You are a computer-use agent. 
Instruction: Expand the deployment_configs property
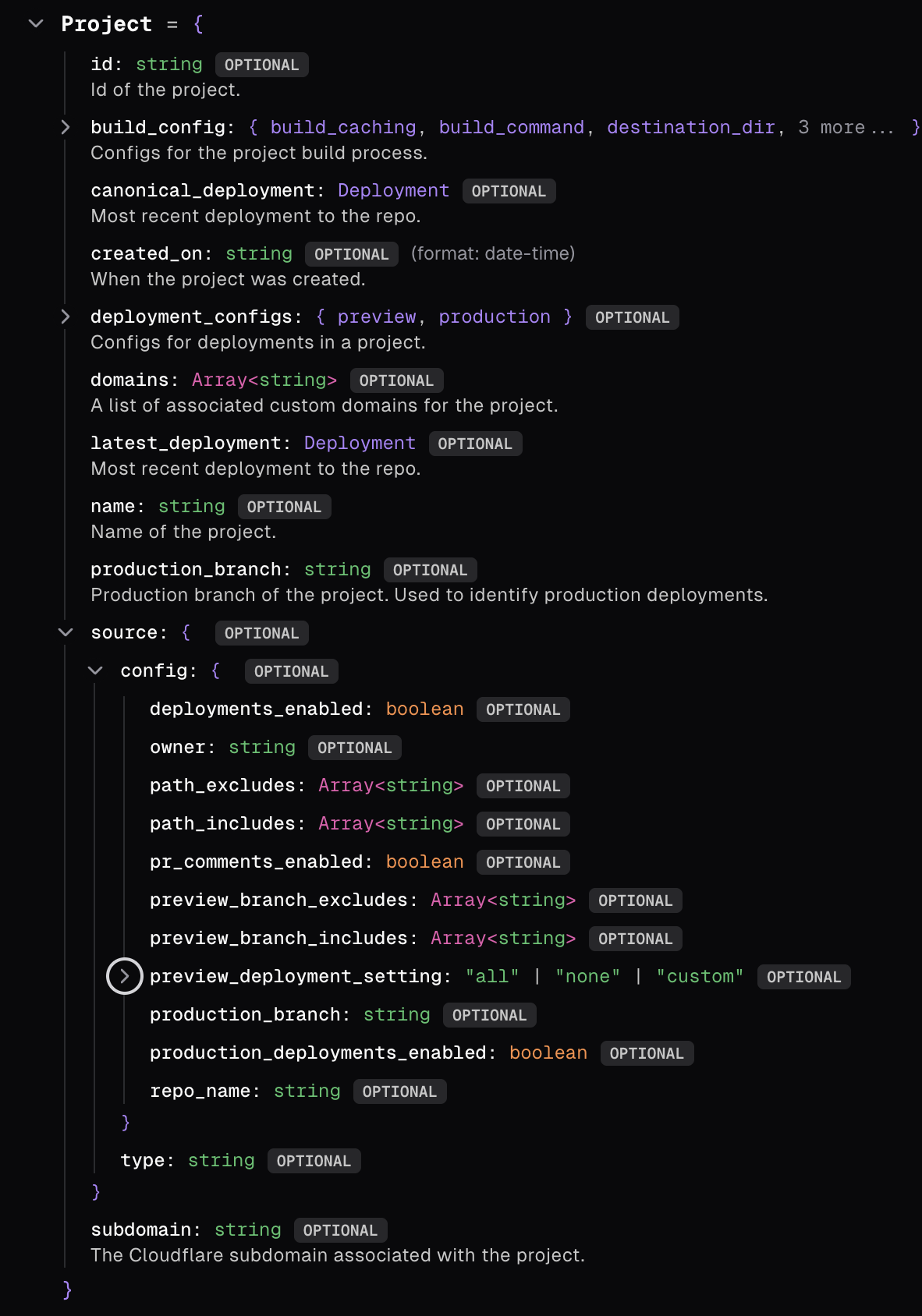66,317
